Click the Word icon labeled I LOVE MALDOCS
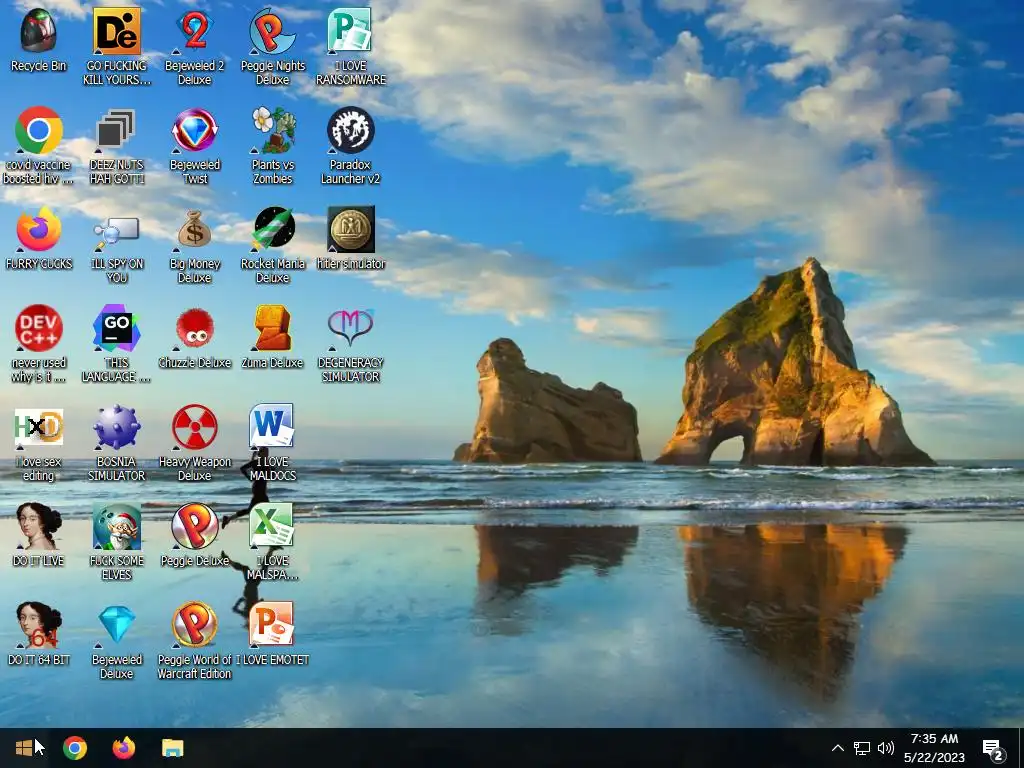The width and height of the screenshot is (1024, 768). pos(272,426)
